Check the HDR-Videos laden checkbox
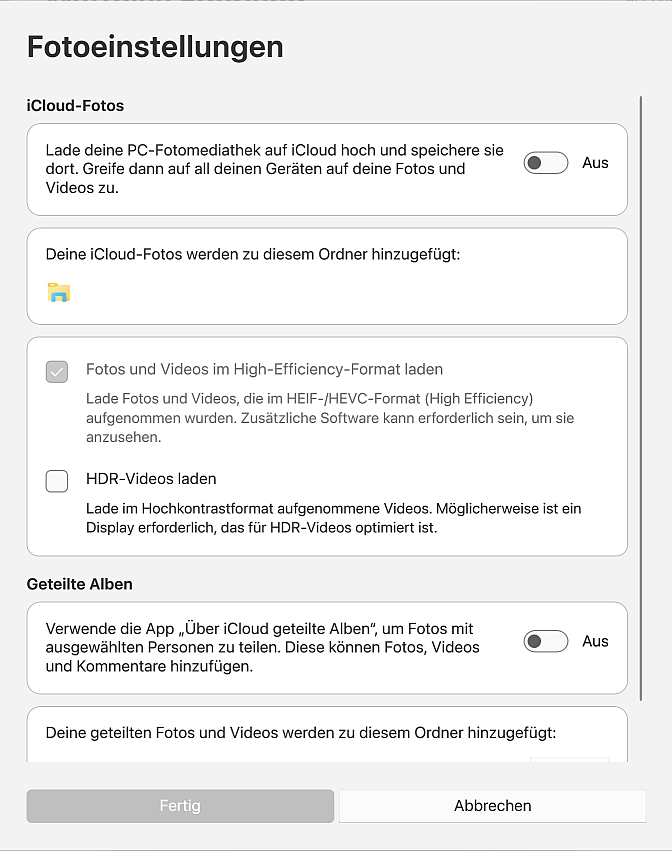This screenshot has width=672, height=851. (x=57, y=481)
